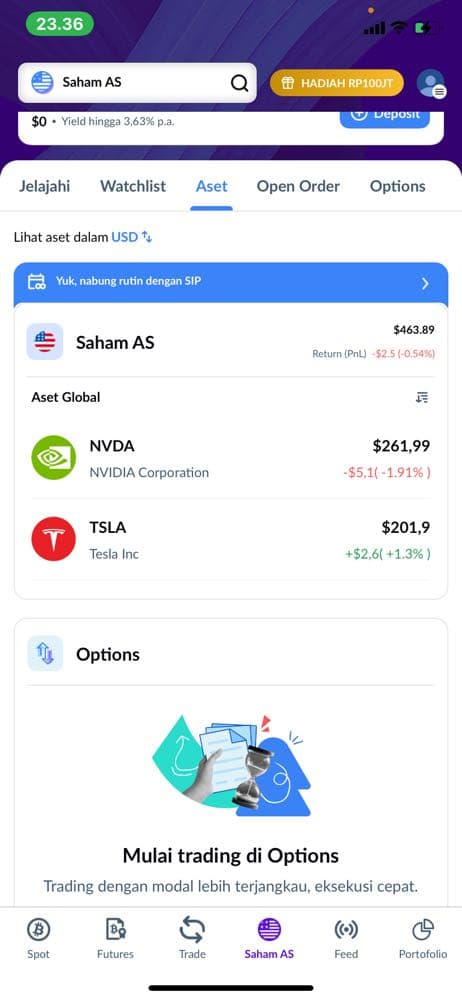Tap the sort icon beside Aset Global

pyautogui.click(x=421, y=397)
